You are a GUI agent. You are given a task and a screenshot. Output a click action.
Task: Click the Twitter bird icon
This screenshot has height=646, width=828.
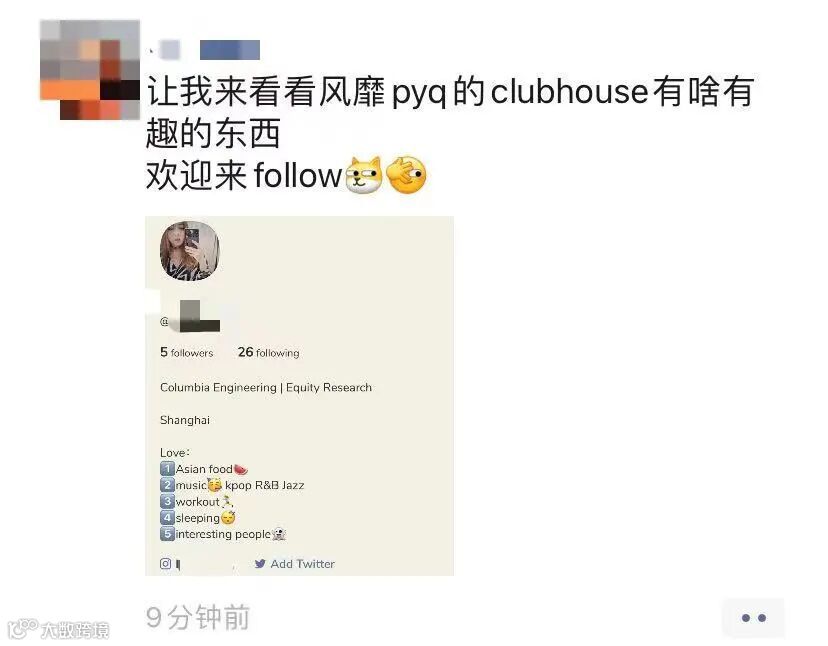260,564
